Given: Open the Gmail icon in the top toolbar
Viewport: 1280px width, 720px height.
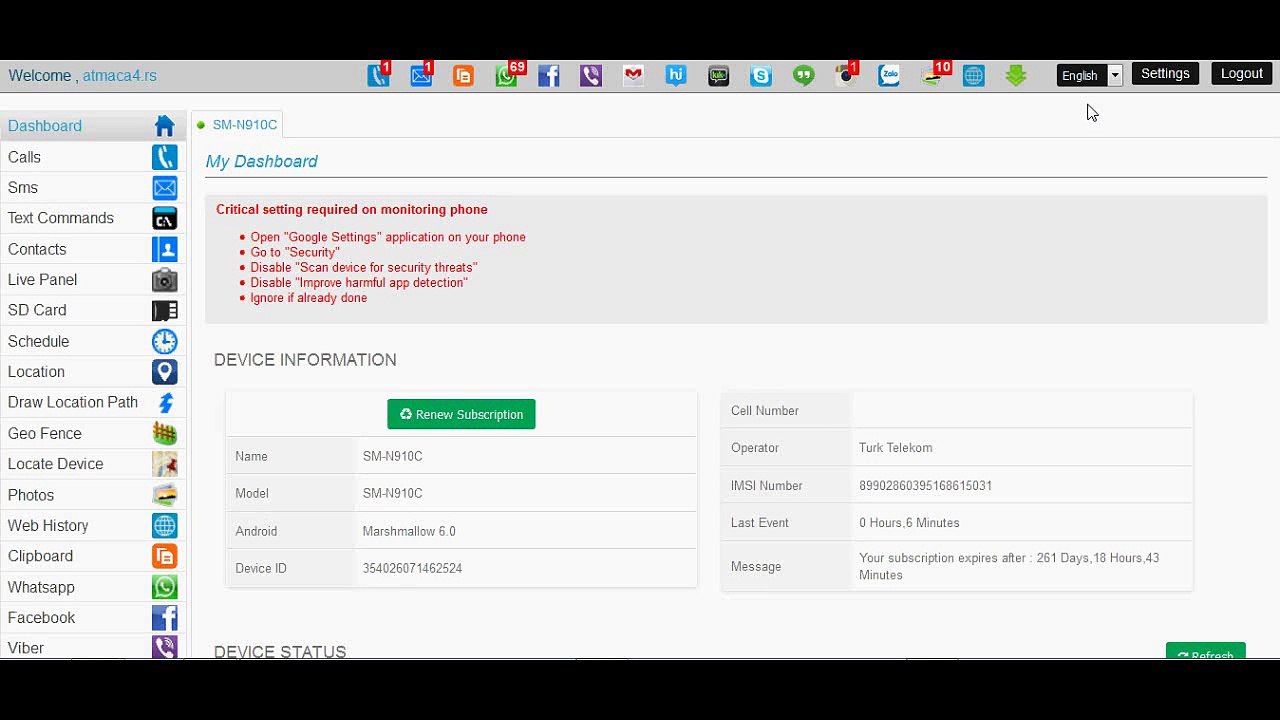Looking at the screenshot, I should click(633, 75).
